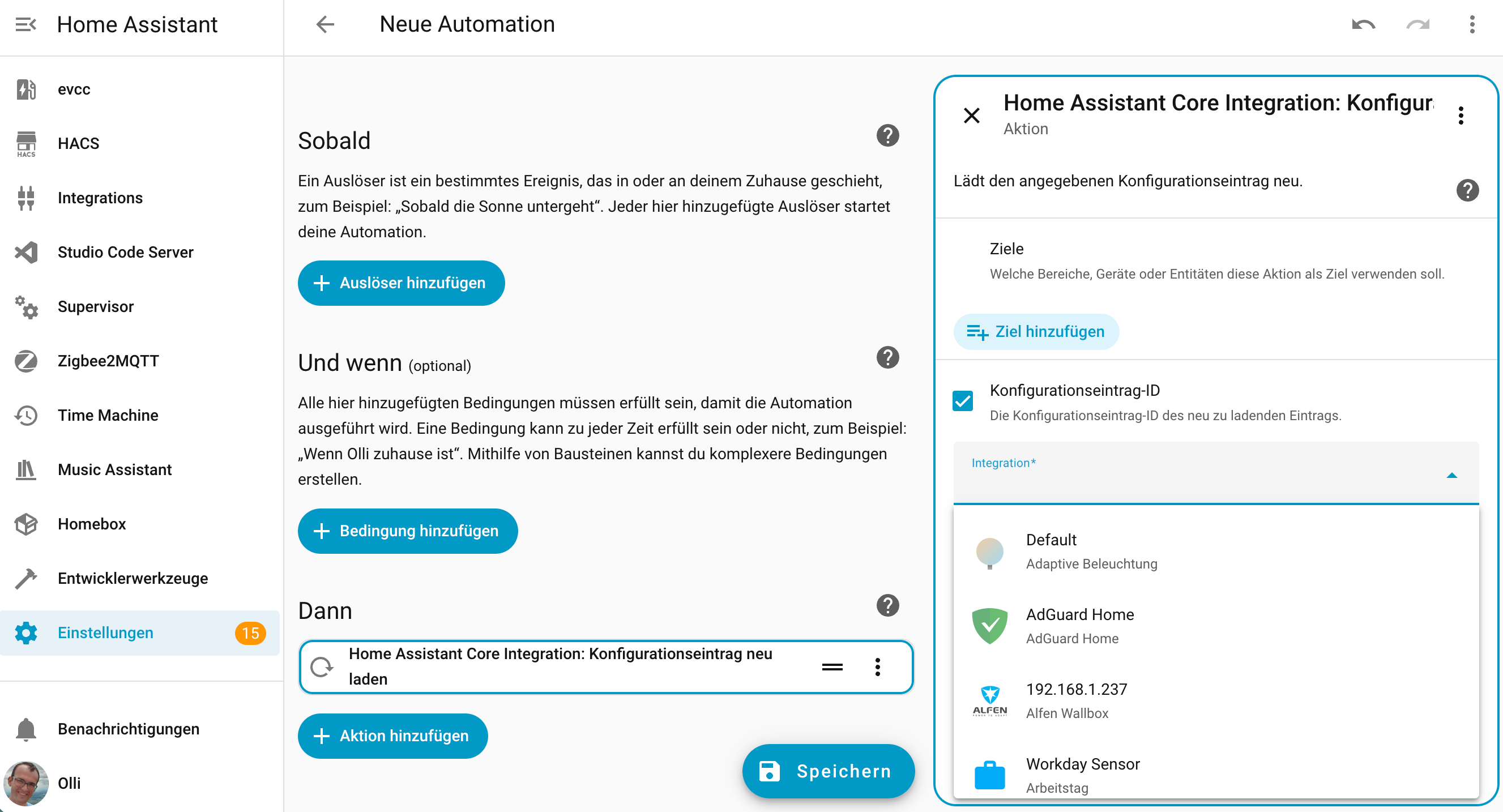This screenshot has width=1503, height=812.
Task: Click the Ziel hinzufügen chip button
Action: click(x=1036, y=332)
